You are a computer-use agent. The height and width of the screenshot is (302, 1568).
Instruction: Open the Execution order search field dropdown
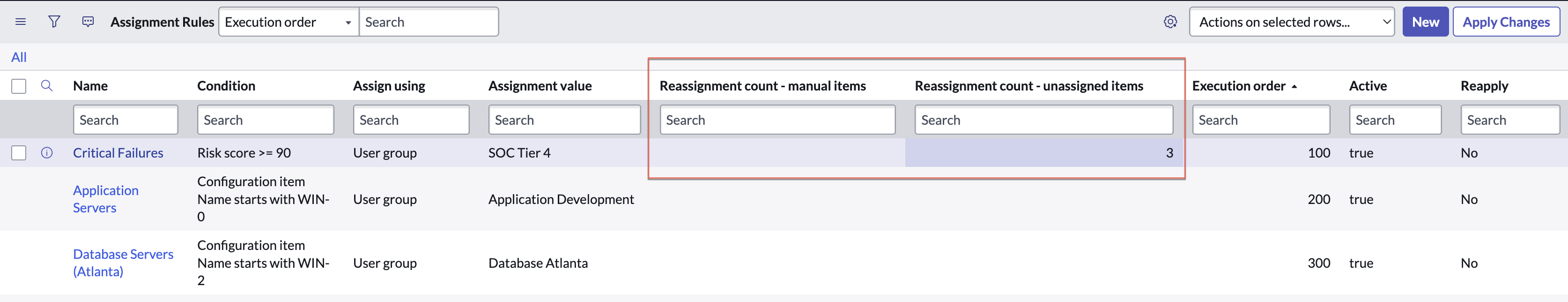[288, 22]
